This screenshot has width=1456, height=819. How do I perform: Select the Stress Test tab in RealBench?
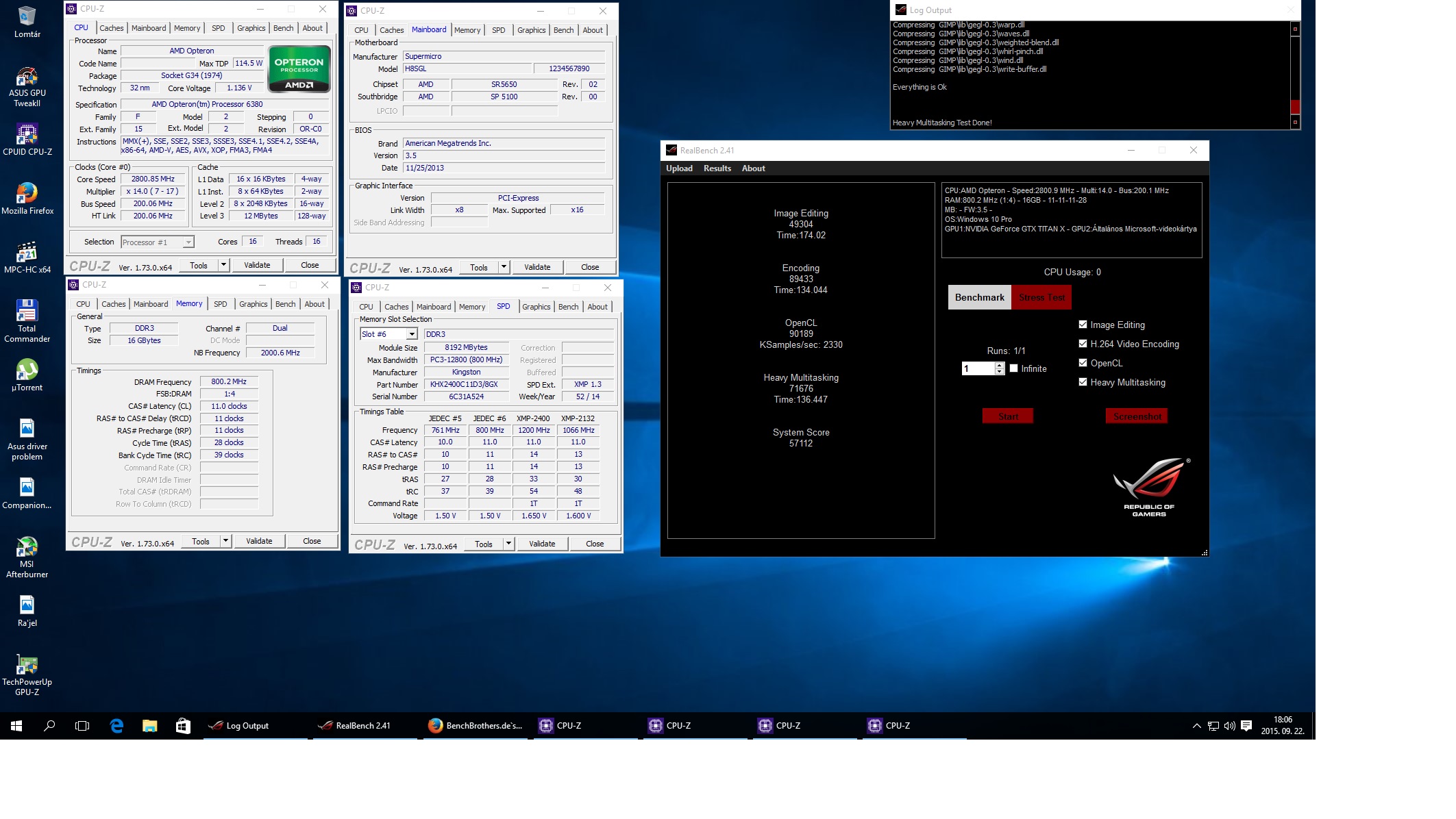tap(1041, 297)
